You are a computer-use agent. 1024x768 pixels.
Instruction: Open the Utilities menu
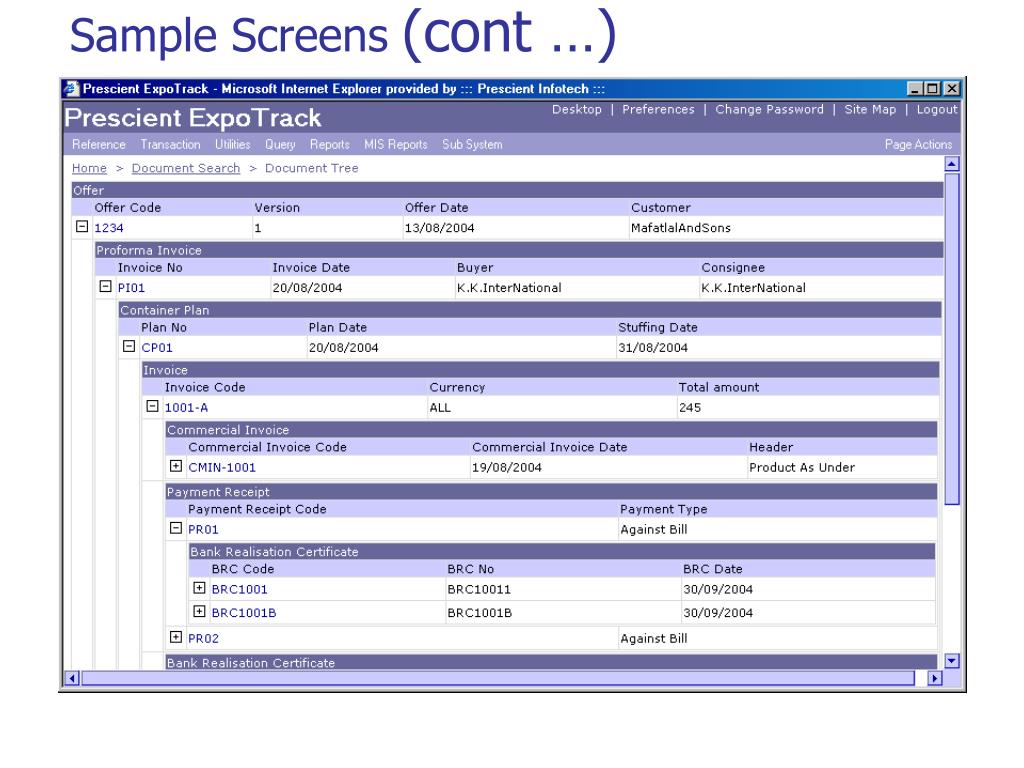coord(232,144)
